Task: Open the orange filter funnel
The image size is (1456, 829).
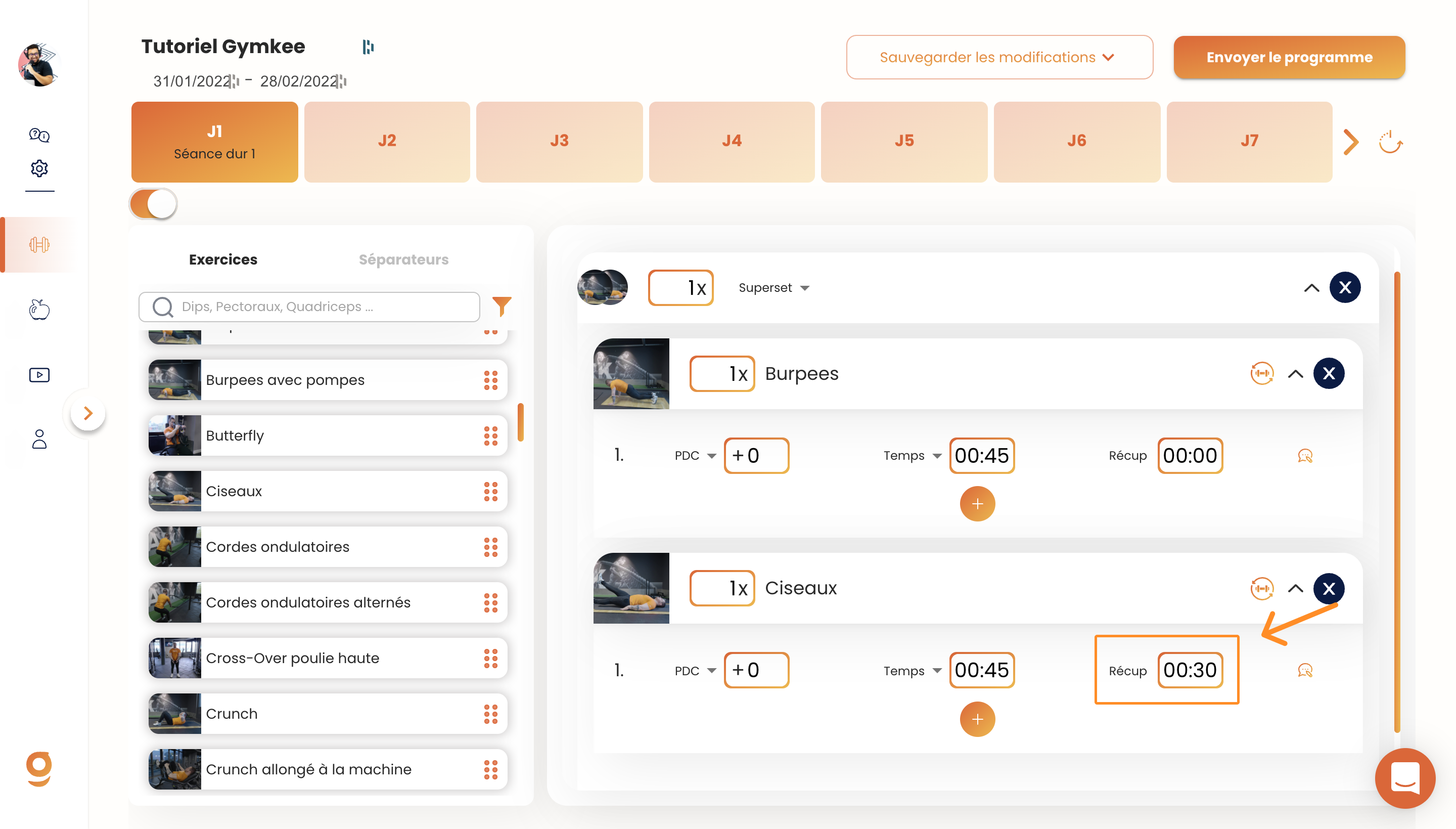Action: click(x=502, y=307)
